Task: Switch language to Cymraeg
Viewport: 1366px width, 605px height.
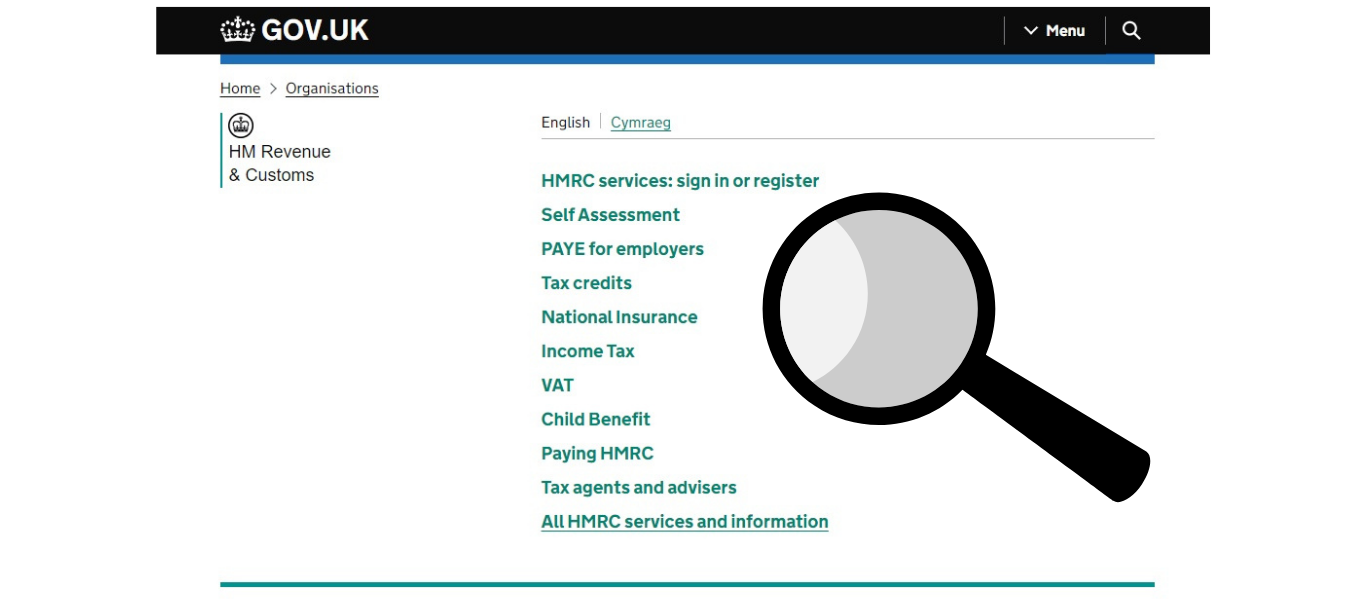Action: pos(641,122)
